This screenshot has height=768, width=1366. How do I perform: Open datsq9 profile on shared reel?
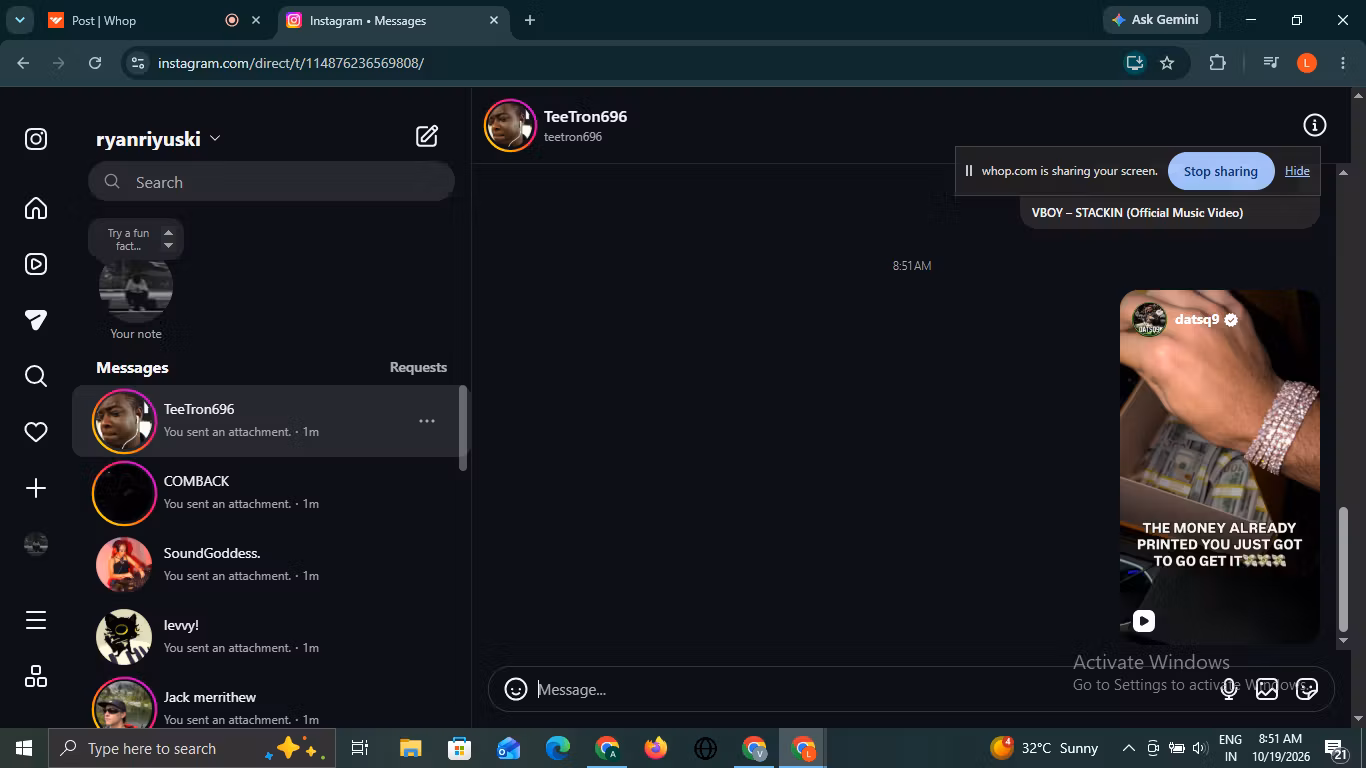1196,319
